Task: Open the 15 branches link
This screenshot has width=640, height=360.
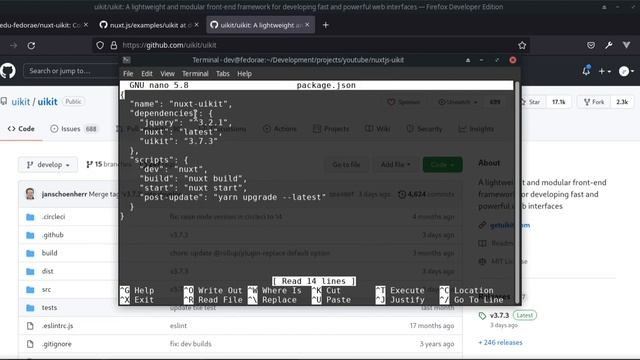Action: (x=108, y=164)
